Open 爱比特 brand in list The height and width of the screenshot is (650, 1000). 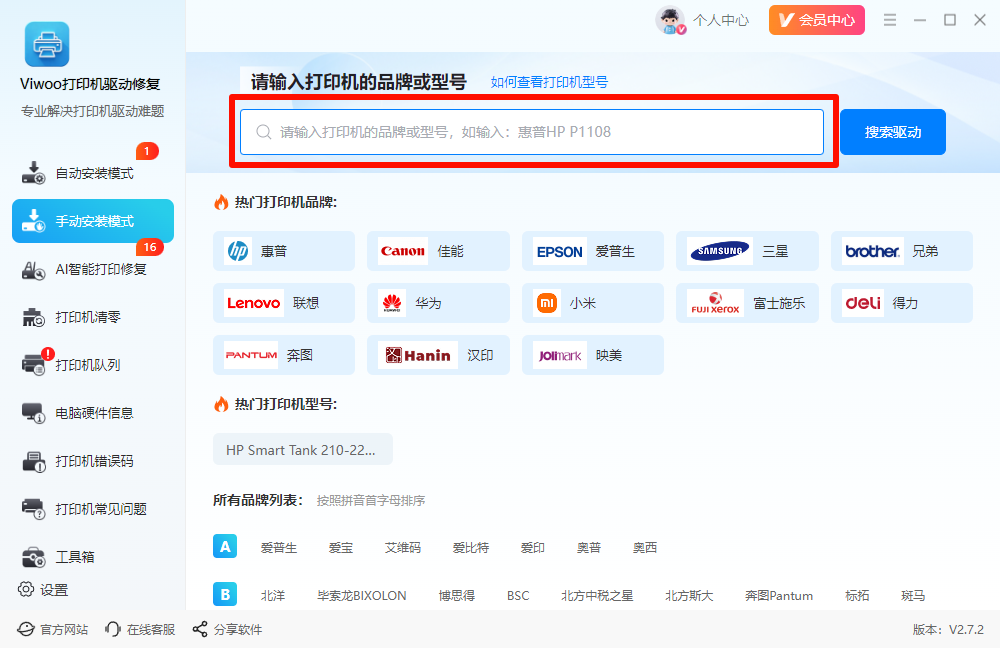471,547
